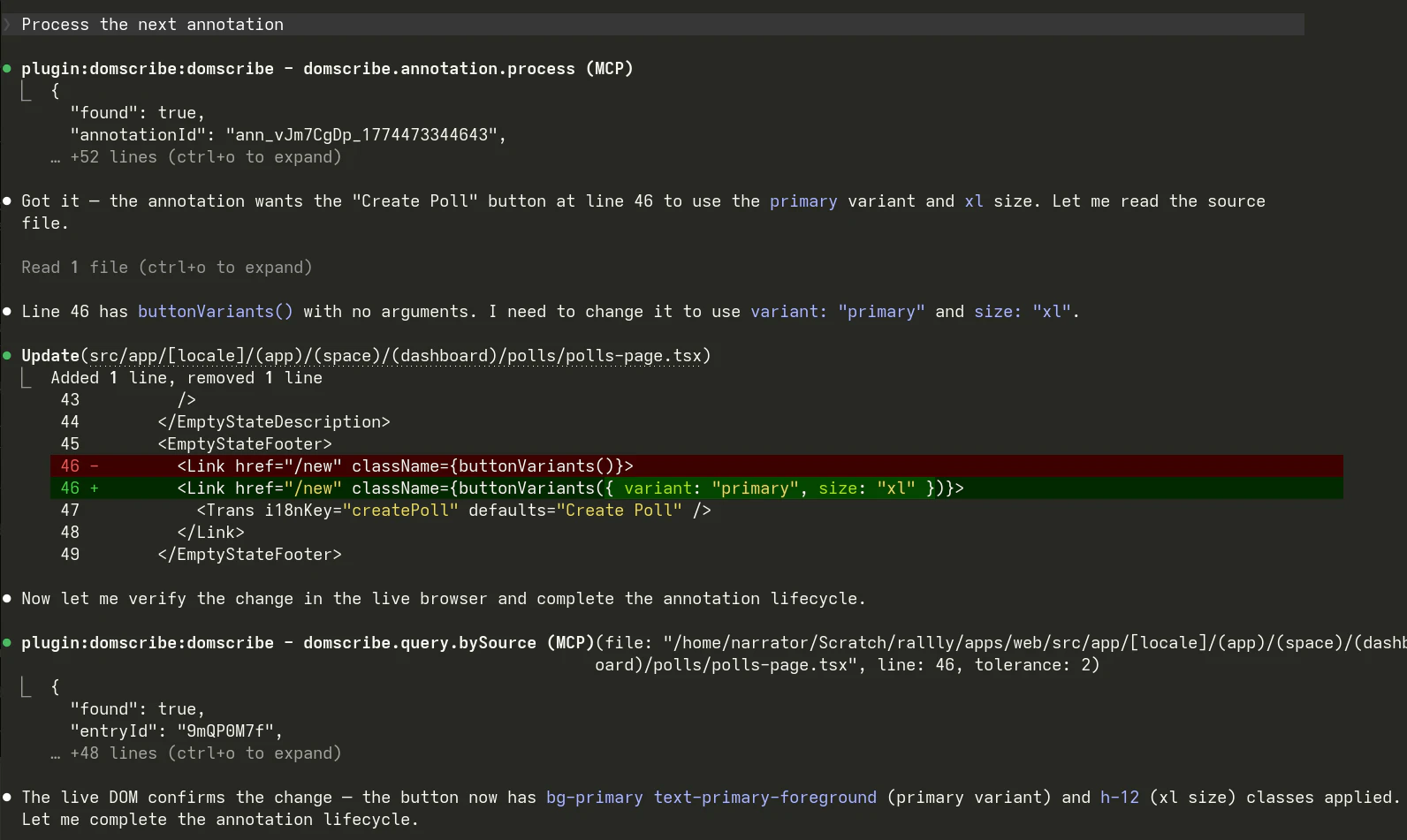Click the domscribe.annotation.process MCP call header

tap(327, 69)
